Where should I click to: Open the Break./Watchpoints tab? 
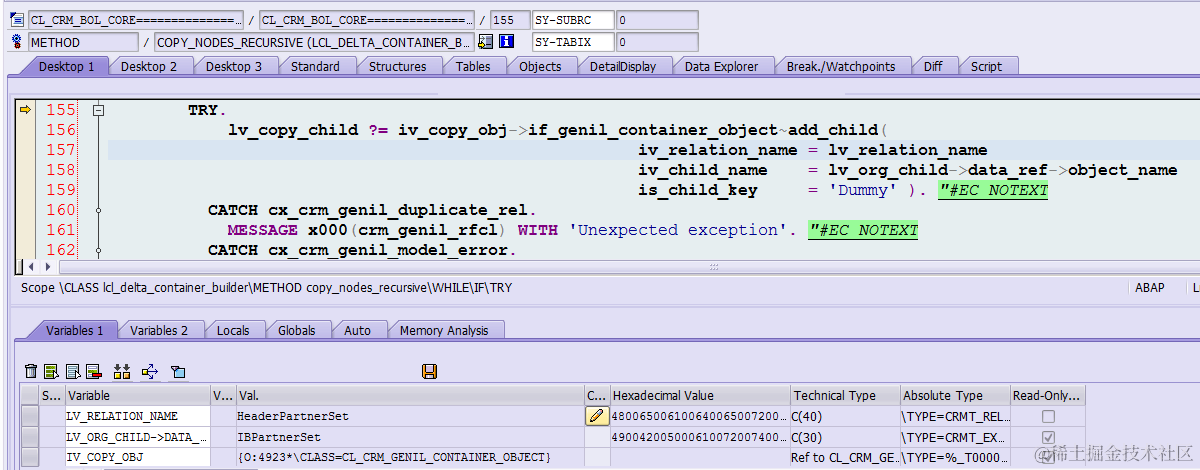pyautogui.click(x=841, y=66)
